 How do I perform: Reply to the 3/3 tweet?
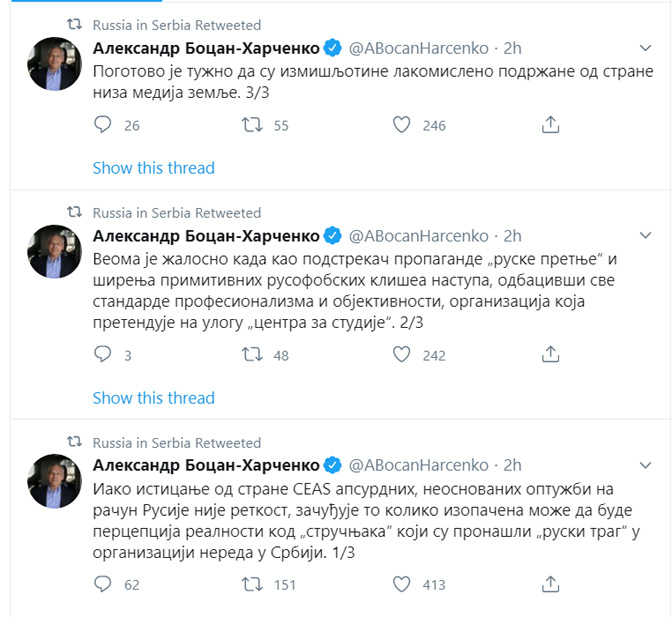pos(101,125)
